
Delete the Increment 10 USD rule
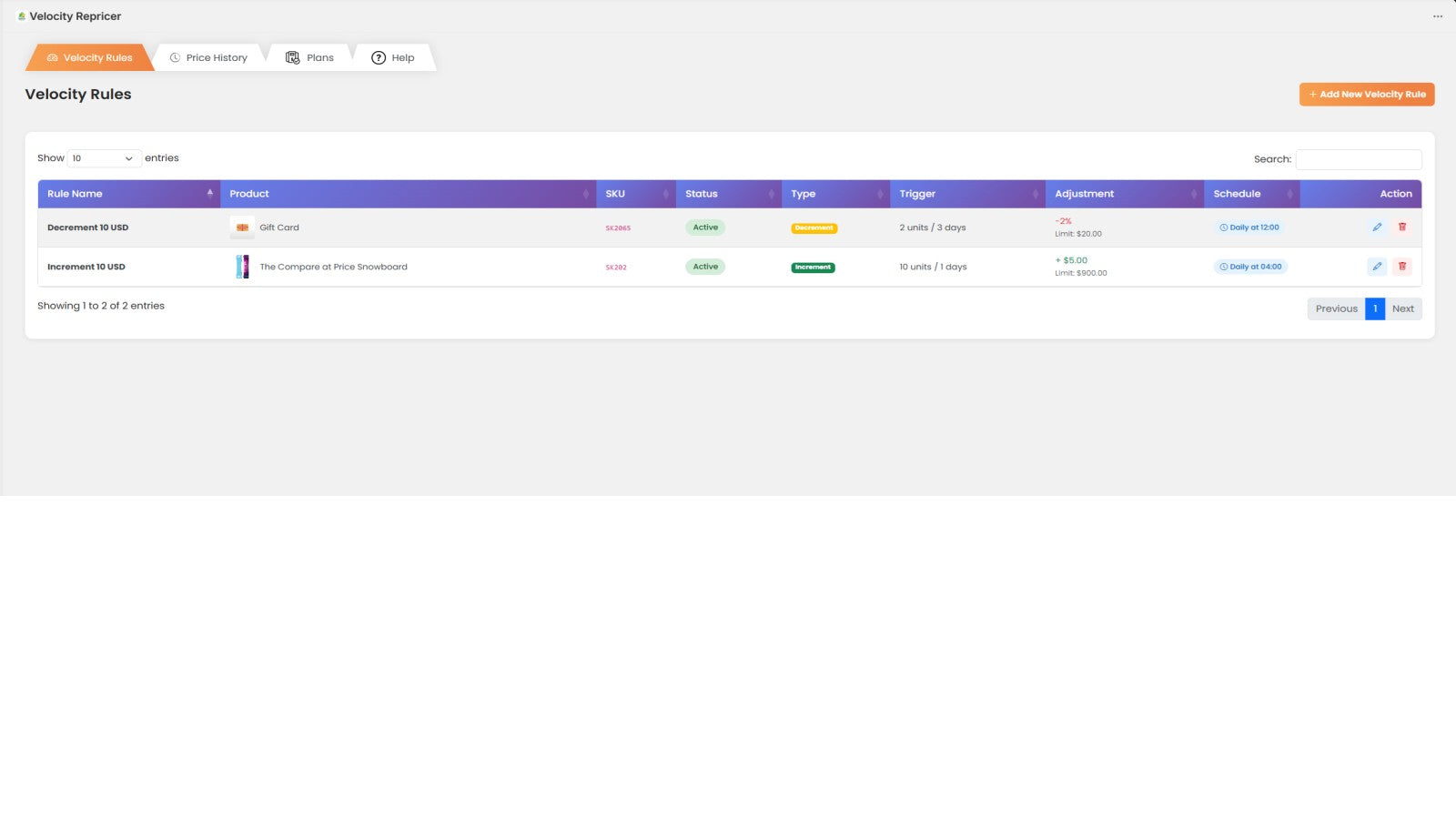(x=1402, y=267)
